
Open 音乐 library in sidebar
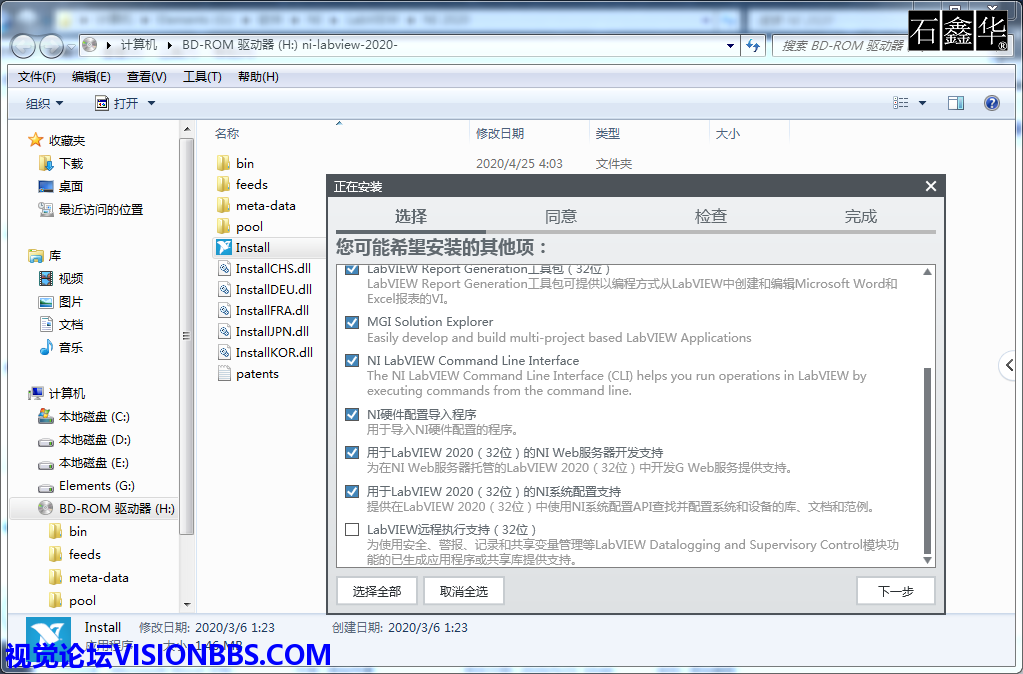(x=70, y=348)
